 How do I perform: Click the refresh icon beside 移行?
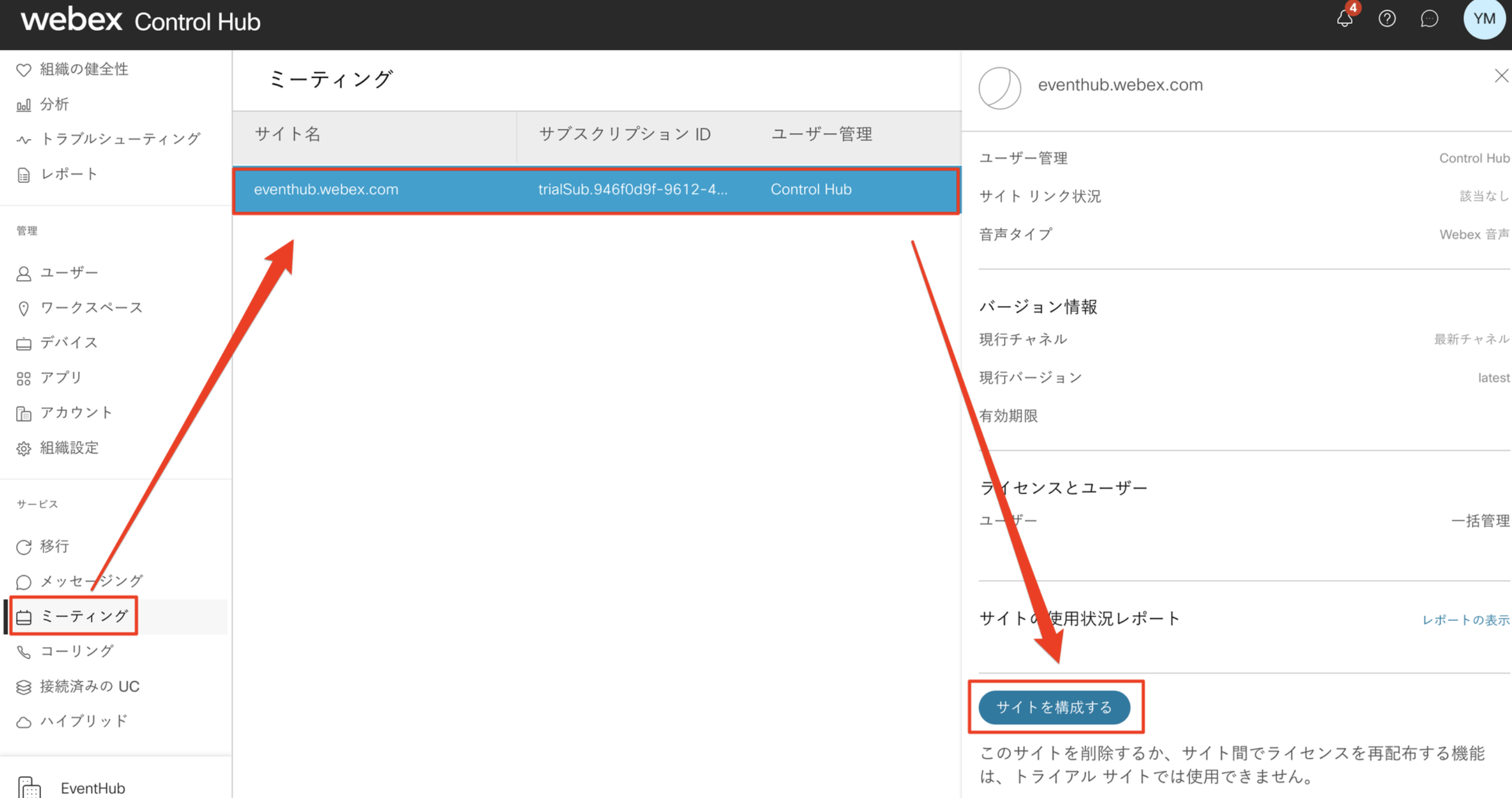24,547
